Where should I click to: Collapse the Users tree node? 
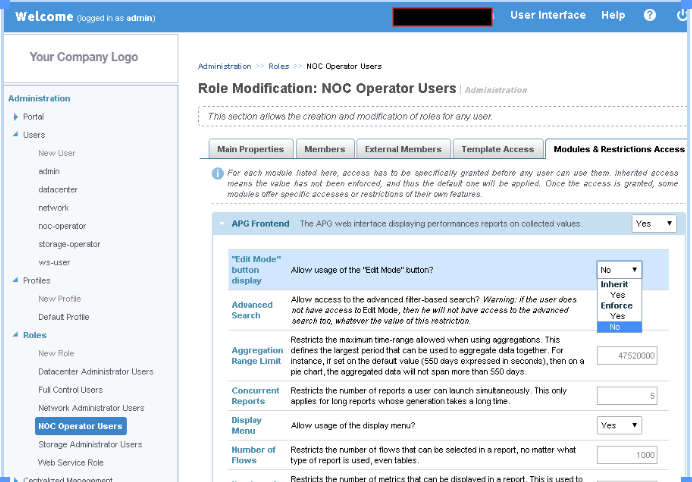(15, 135)
